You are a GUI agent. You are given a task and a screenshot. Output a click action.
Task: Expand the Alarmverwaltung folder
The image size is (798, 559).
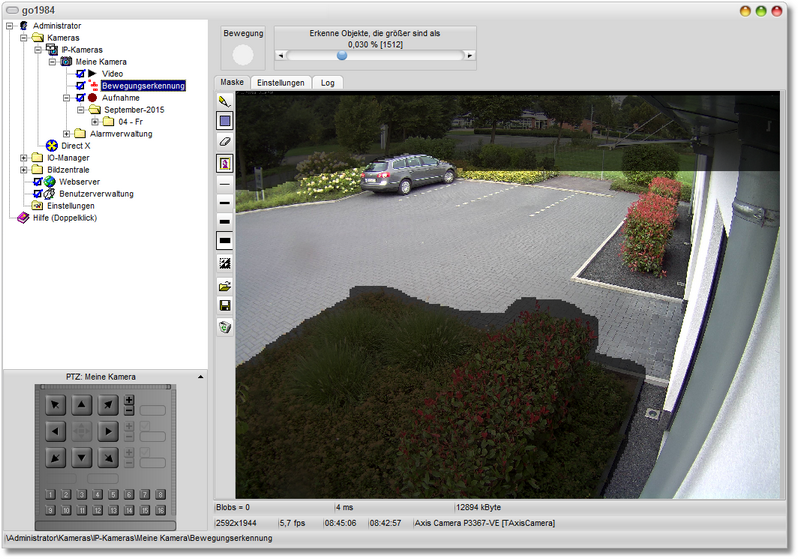[x=66, y=134]
